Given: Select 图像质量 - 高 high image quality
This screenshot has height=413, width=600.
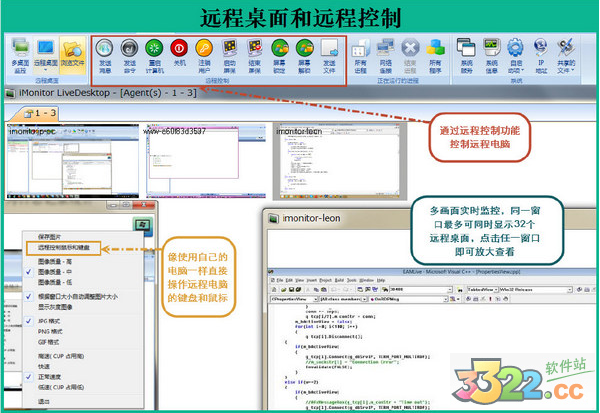Looking at the screenshot, I should (x=55, y=261).
